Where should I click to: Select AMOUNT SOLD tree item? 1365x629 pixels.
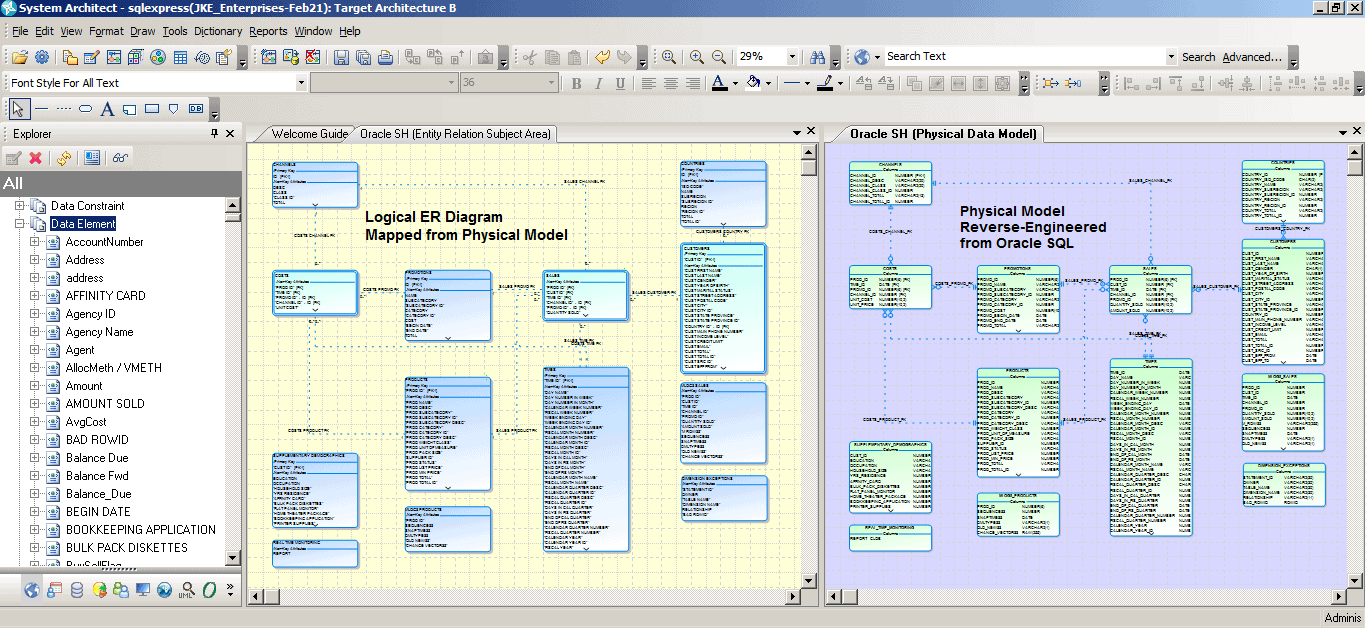pyautogui.click(x=104, y=404)
